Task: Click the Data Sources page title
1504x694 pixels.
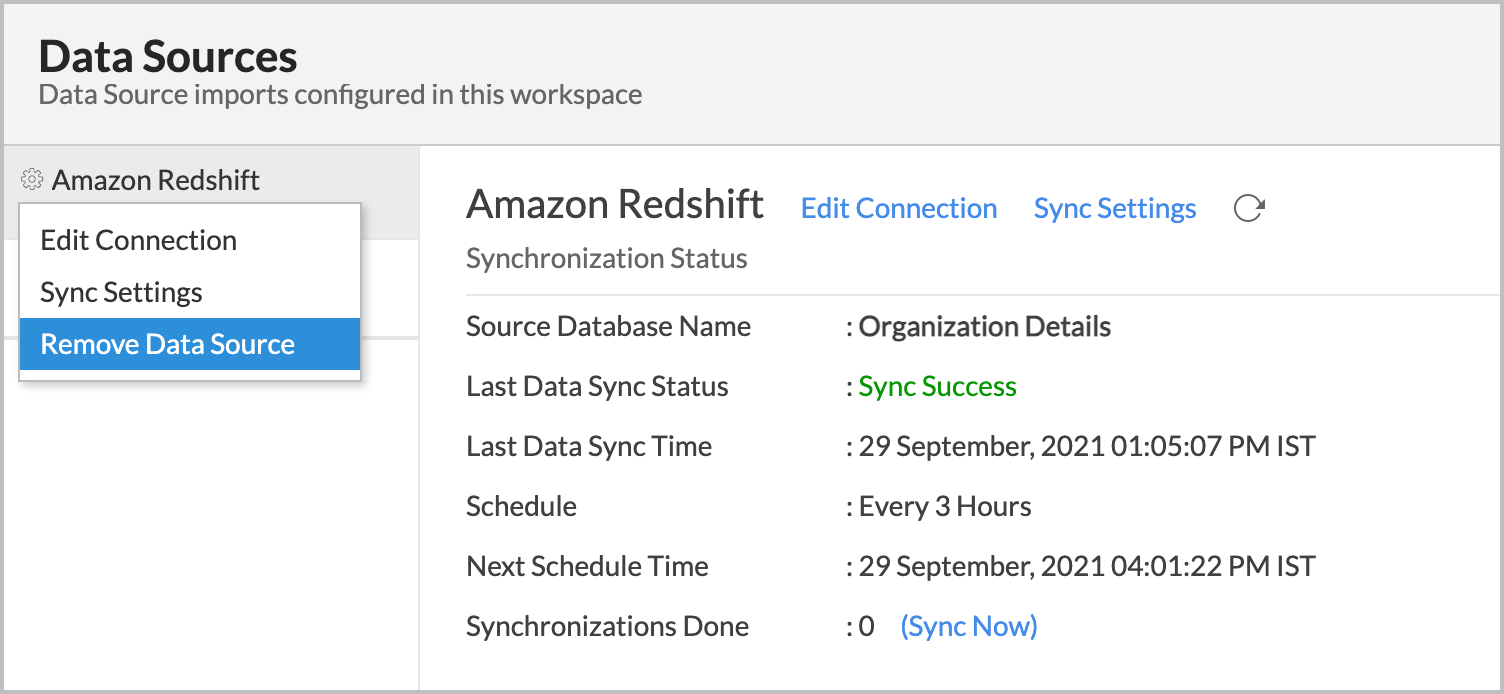Action: point(168,56)
